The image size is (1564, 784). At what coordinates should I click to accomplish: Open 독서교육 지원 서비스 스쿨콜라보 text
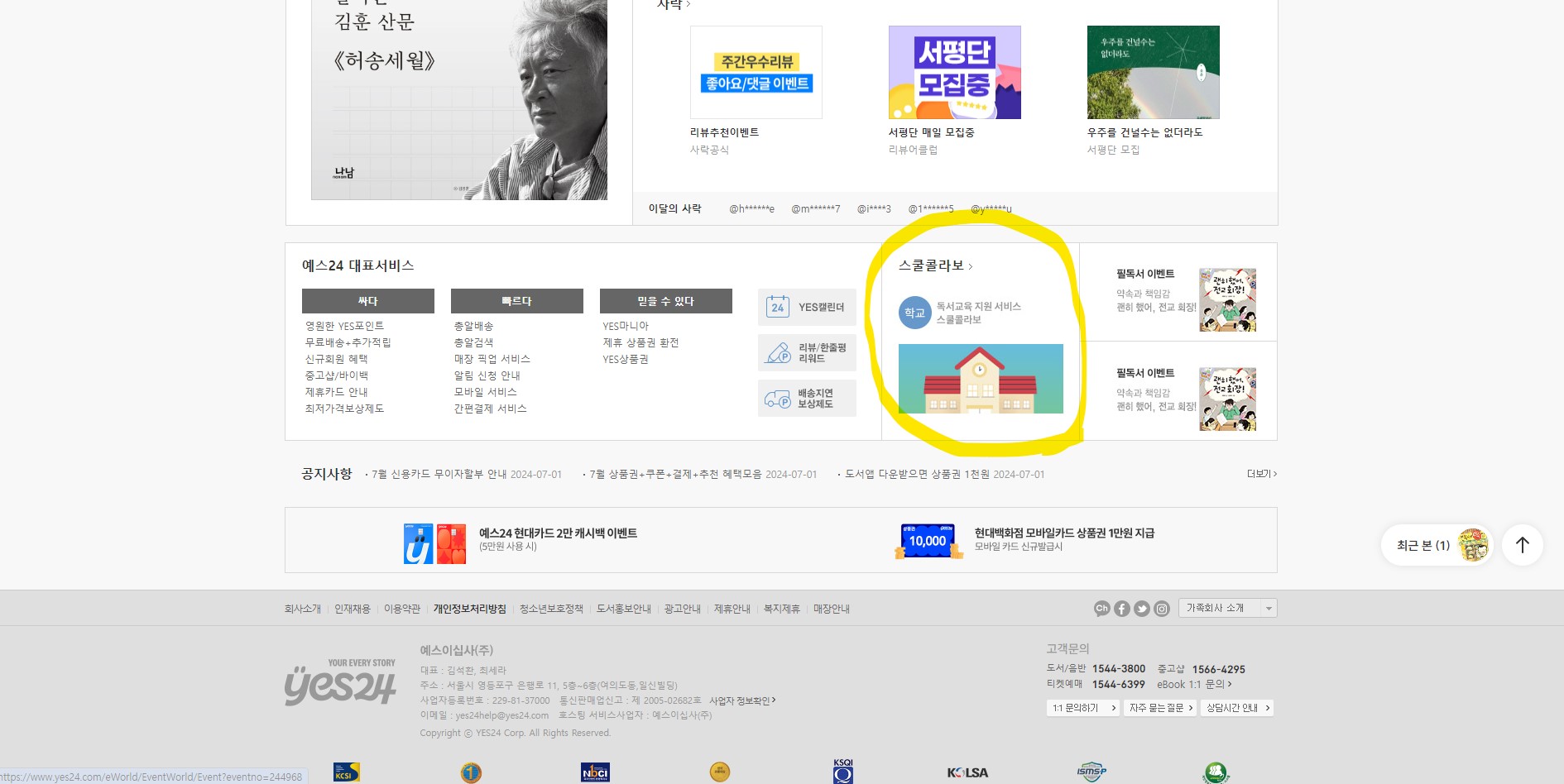979,313
